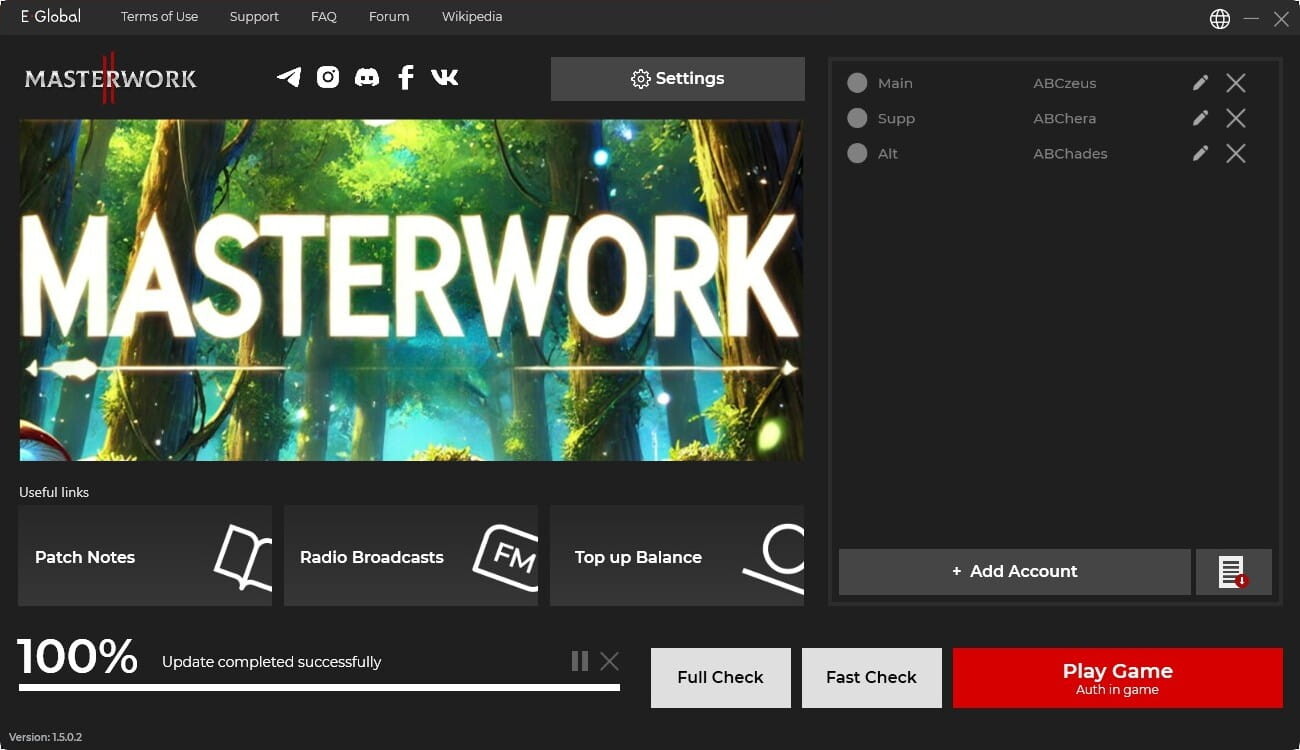Pause the update progress

579,661
